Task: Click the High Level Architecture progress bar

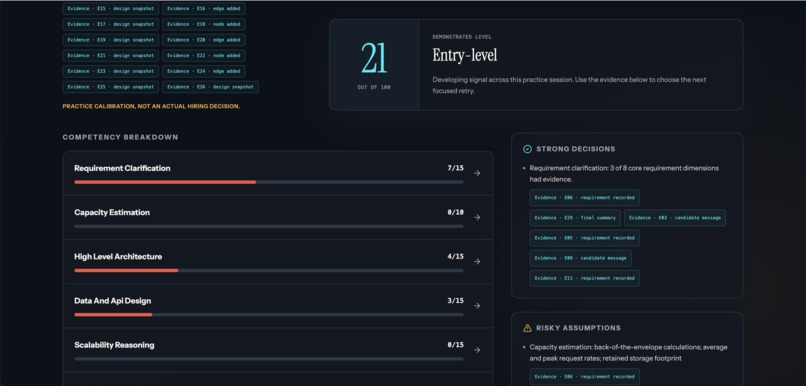Action: [x=269, y=270]
